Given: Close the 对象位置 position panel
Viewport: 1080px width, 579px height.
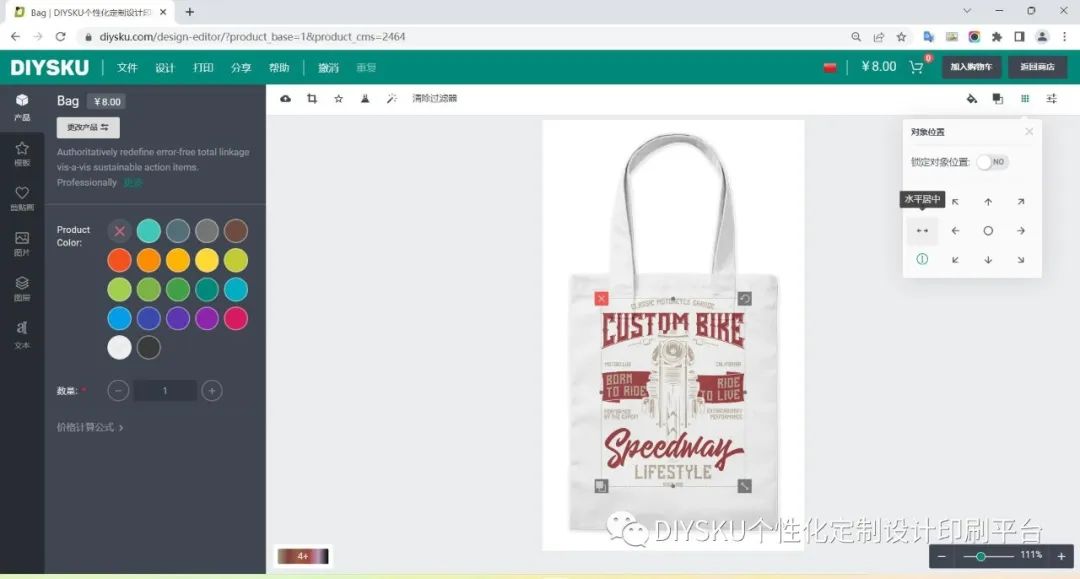Looking at the screenshot, I should point(1029,131).
